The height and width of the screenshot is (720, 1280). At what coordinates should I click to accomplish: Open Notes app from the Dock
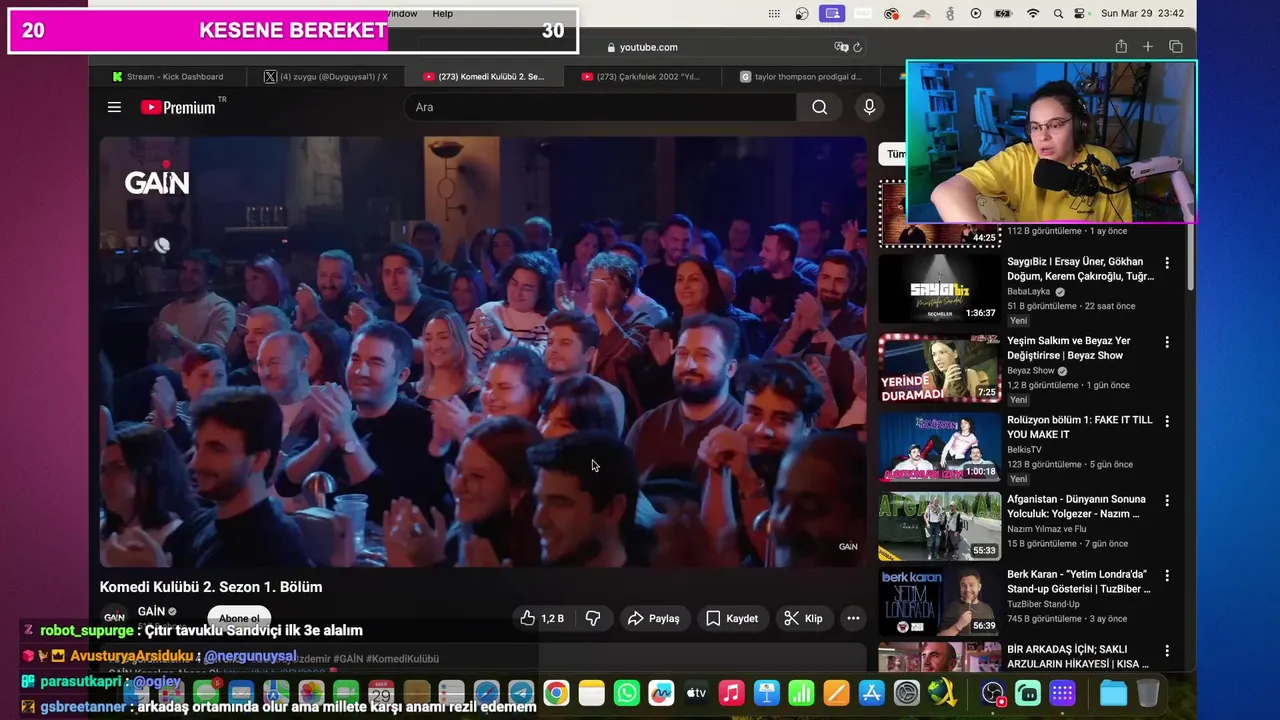(592, 693)
